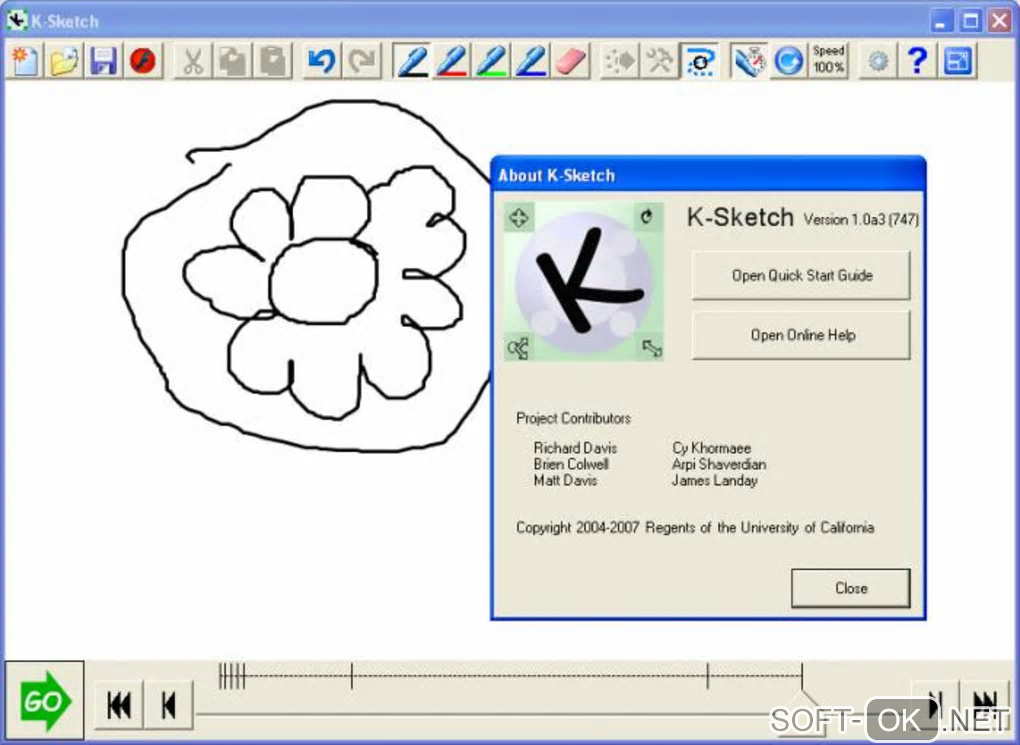Select the black pen tool
Screen dimensions: 1020x745
click(412, 62)
